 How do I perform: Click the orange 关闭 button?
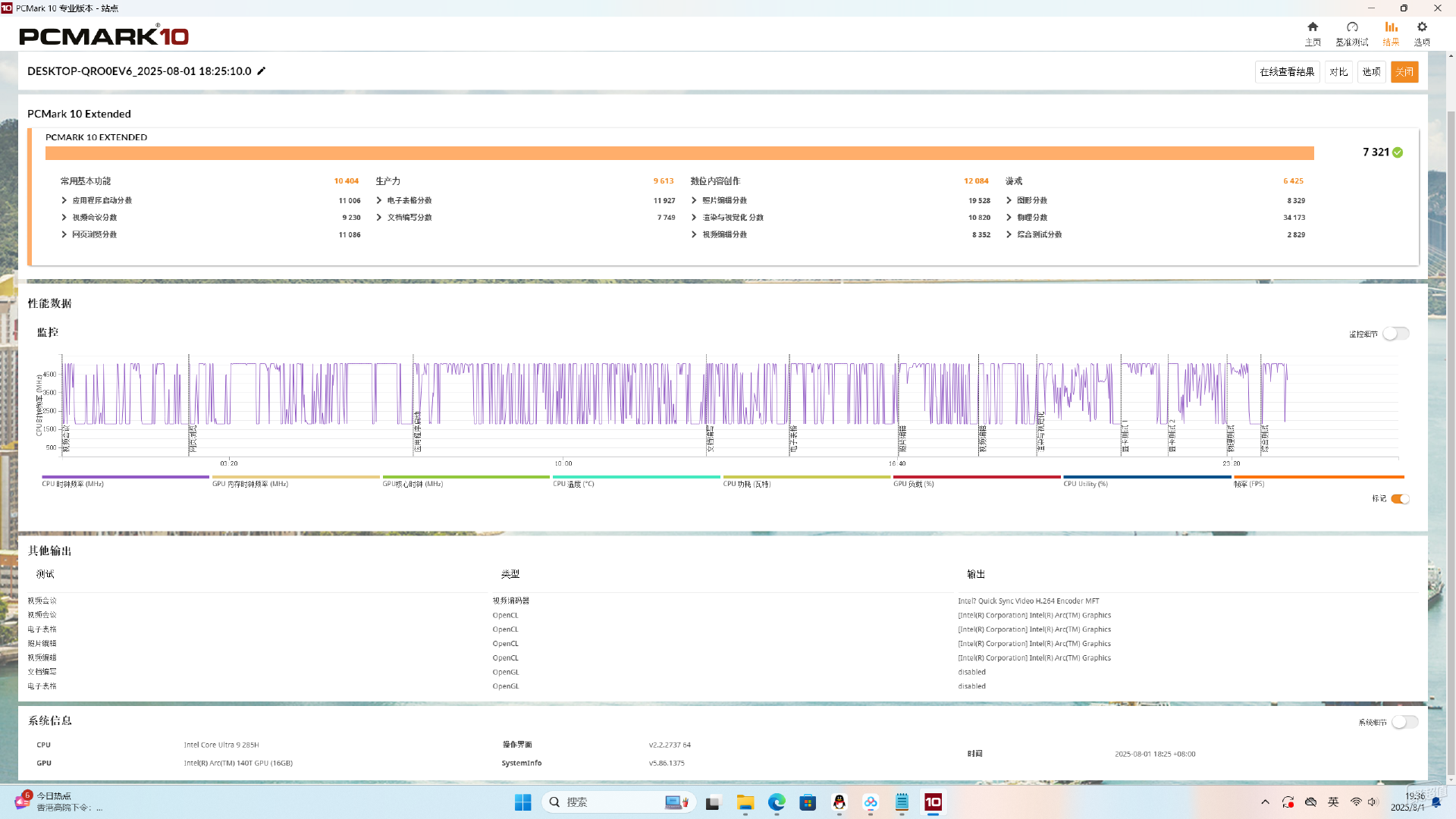[1404, 72]
